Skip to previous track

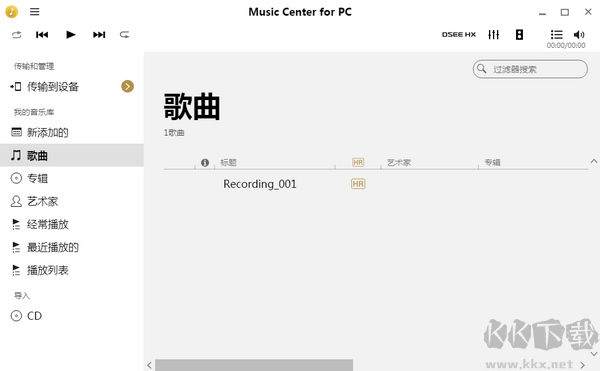click(x=42, y=35)
